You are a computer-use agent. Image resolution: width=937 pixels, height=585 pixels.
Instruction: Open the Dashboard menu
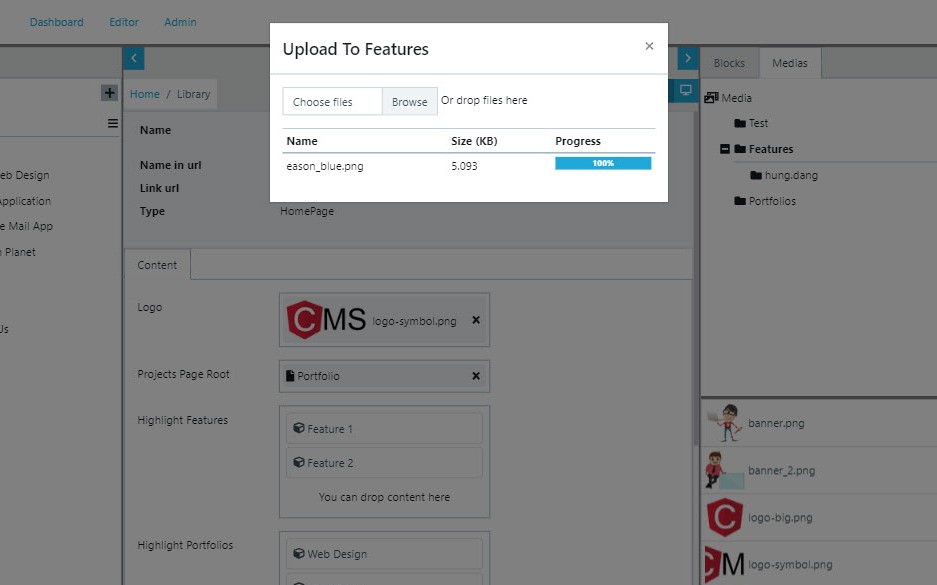click(56, 21)
